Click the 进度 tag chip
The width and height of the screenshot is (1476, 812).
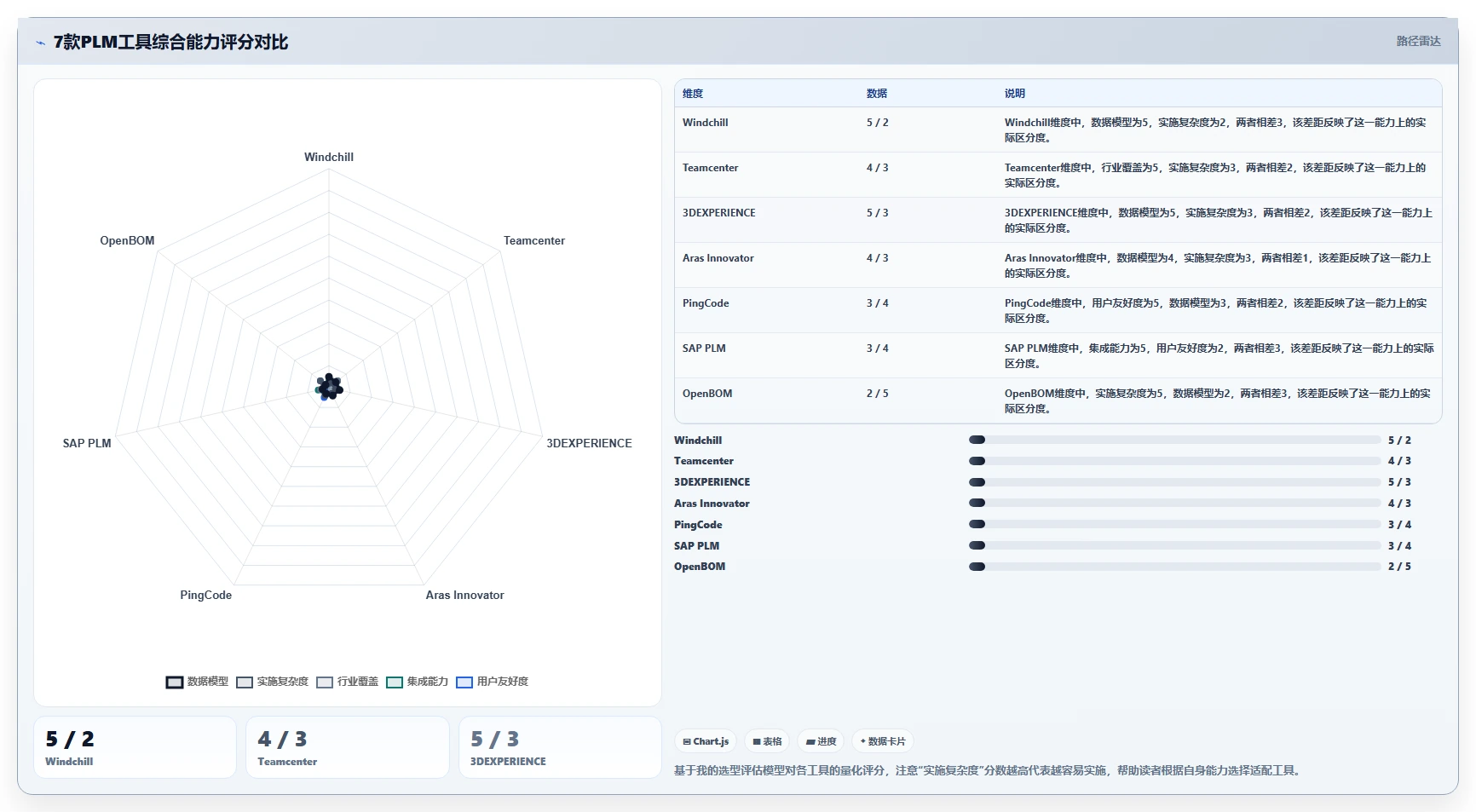click(821, 741)
